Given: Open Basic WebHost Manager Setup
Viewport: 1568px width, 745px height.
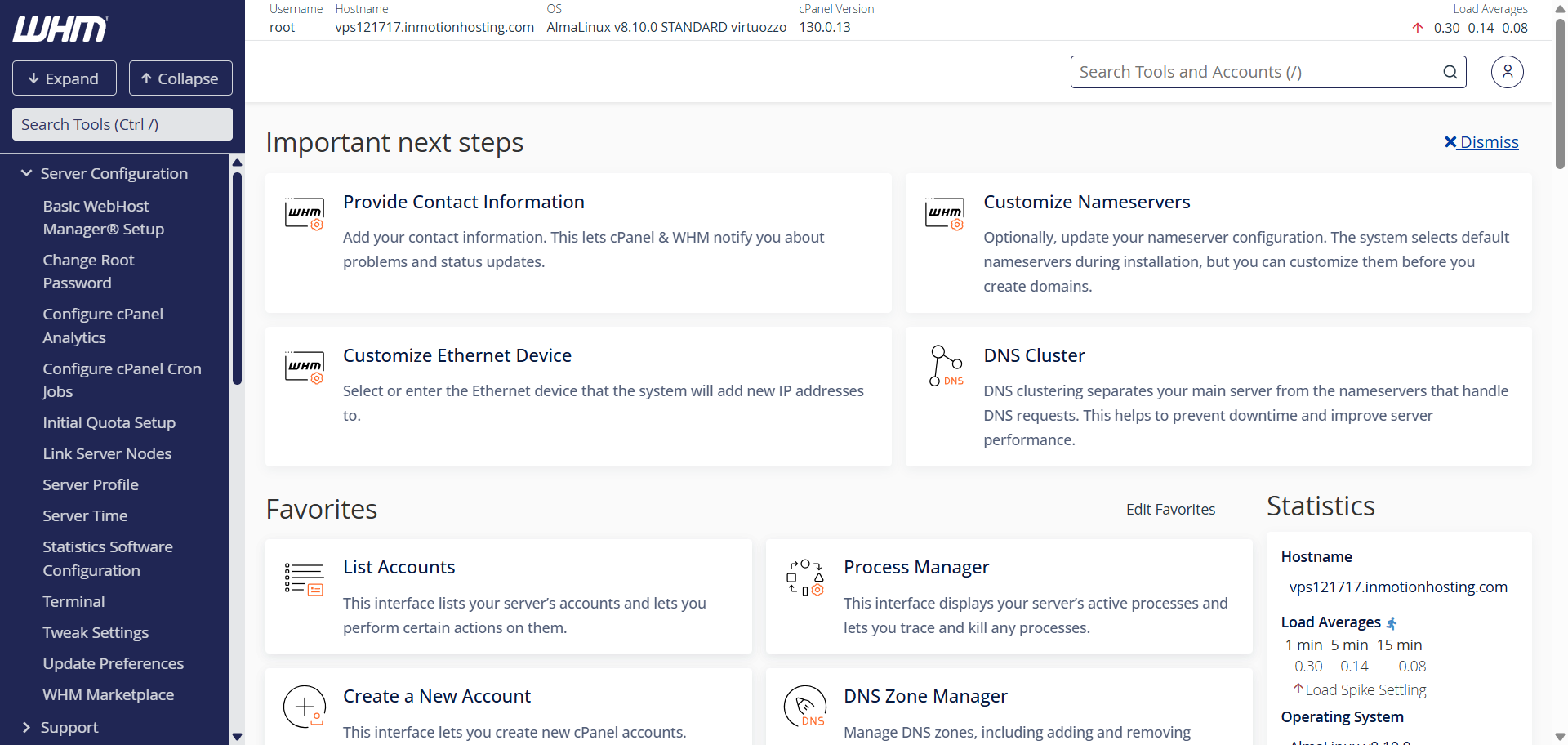Looking at the screenshot, I should coord(104,217).
